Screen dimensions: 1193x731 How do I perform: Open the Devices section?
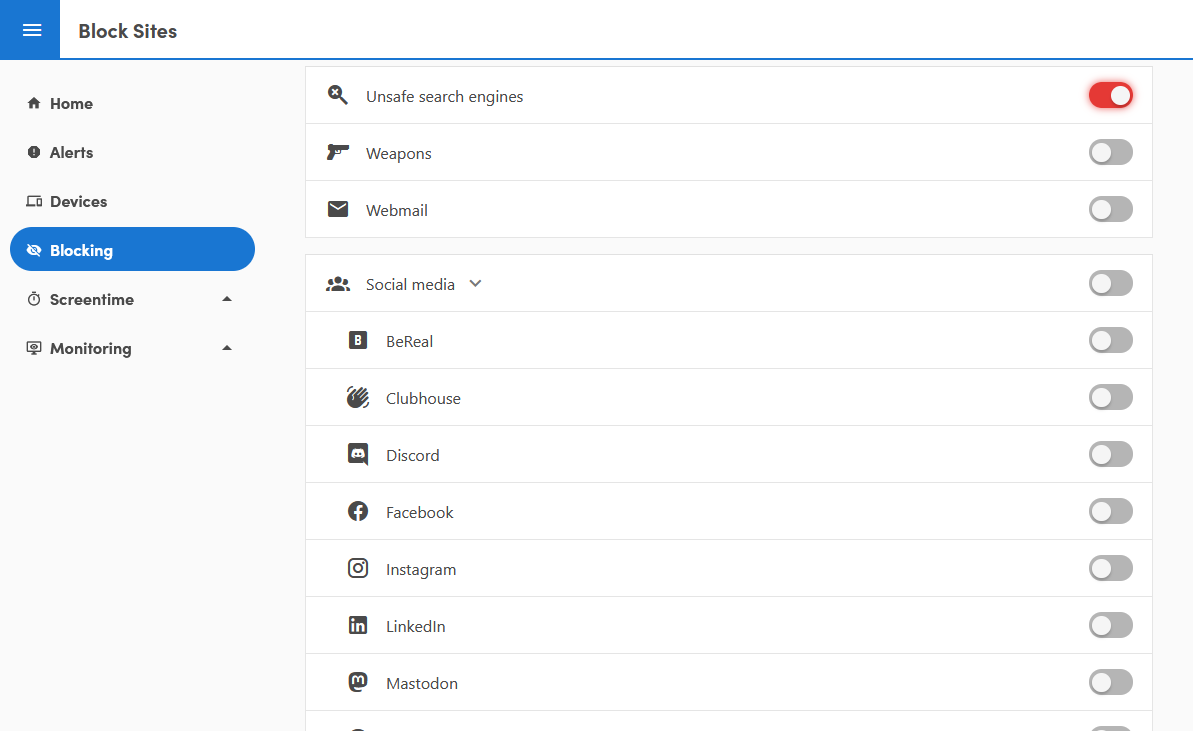click(132, 202)
